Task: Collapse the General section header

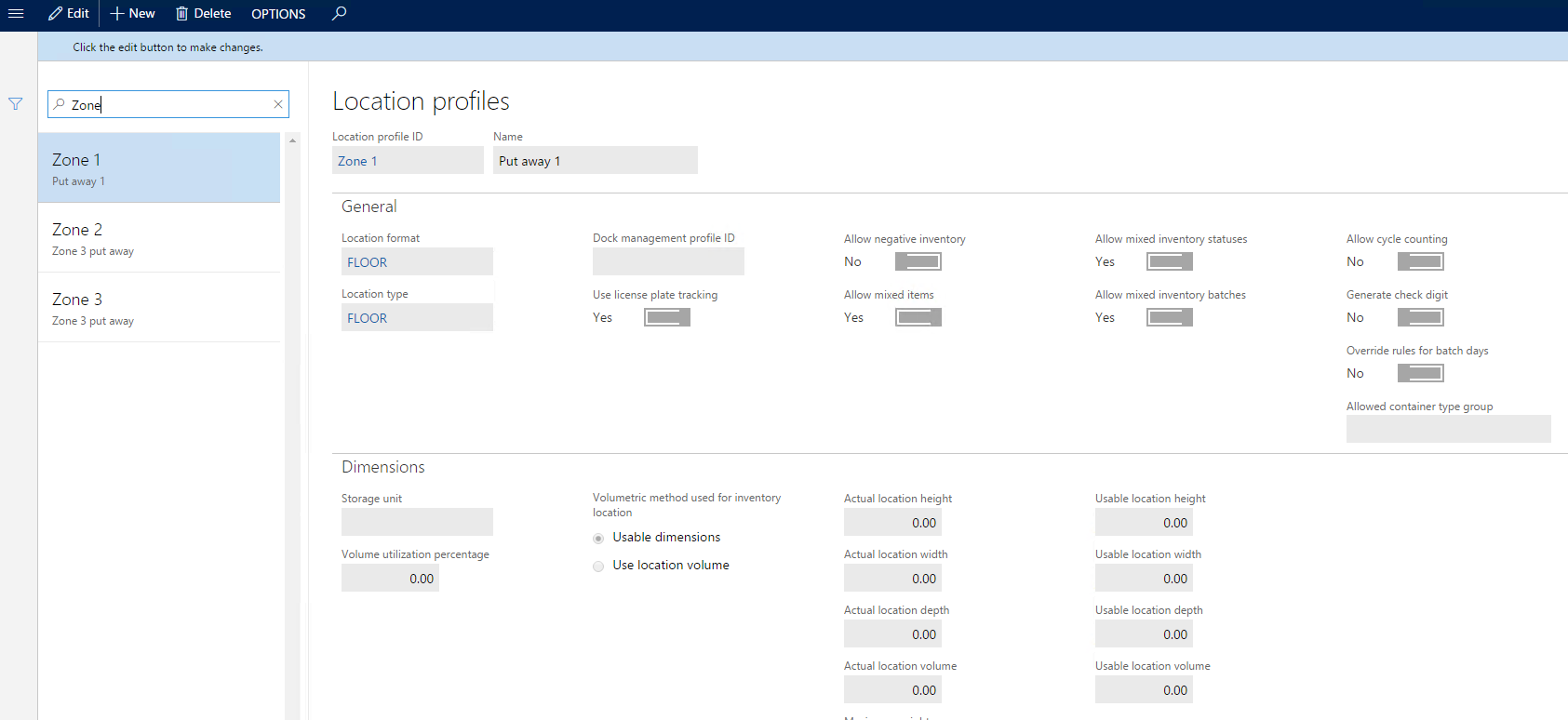Action: coord(369,207)
